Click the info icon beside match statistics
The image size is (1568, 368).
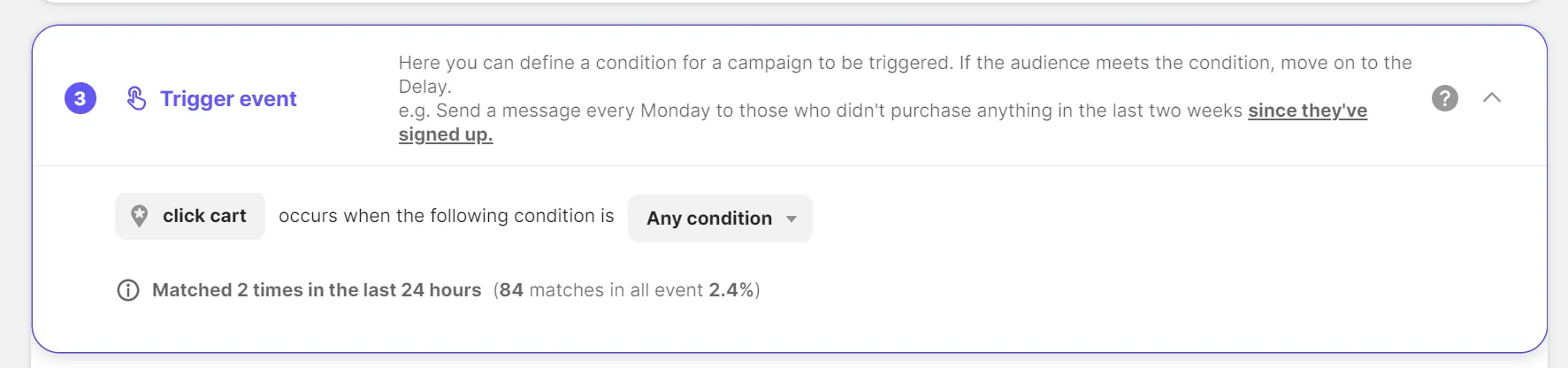coord(128,290)
